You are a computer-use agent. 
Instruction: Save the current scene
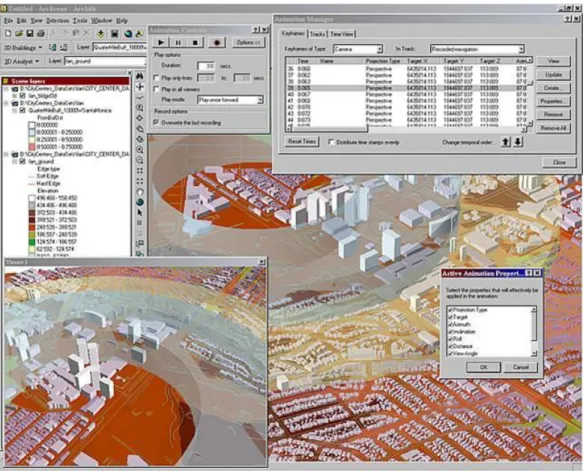click(x=29, y=34)
